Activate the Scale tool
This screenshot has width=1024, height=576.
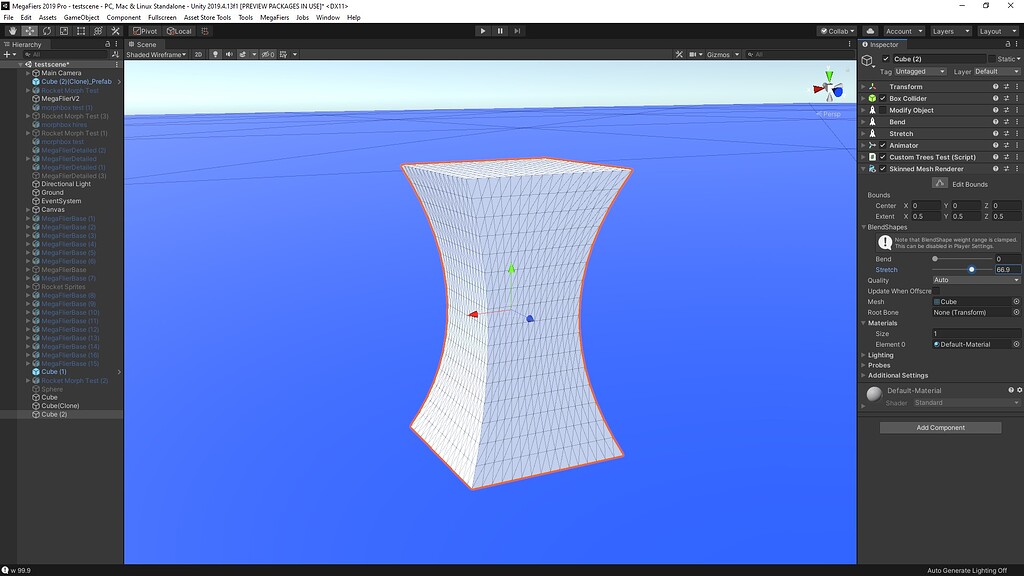point(63,31)
